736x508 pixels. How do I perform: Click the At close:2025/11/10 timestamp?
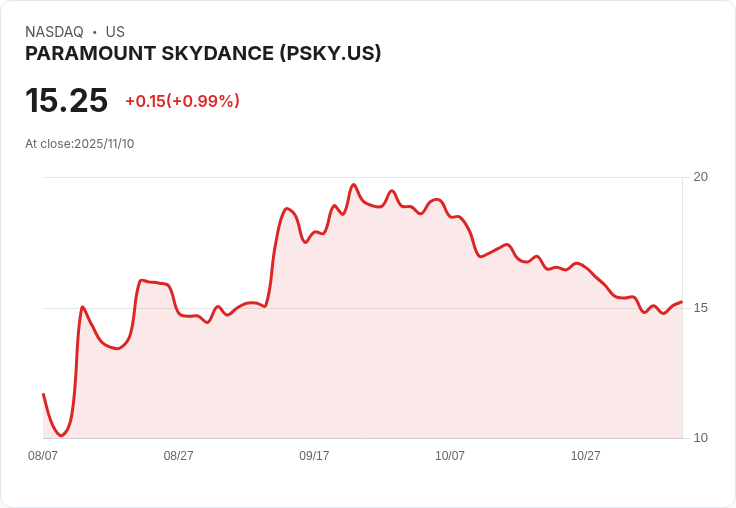coord(79,144)
